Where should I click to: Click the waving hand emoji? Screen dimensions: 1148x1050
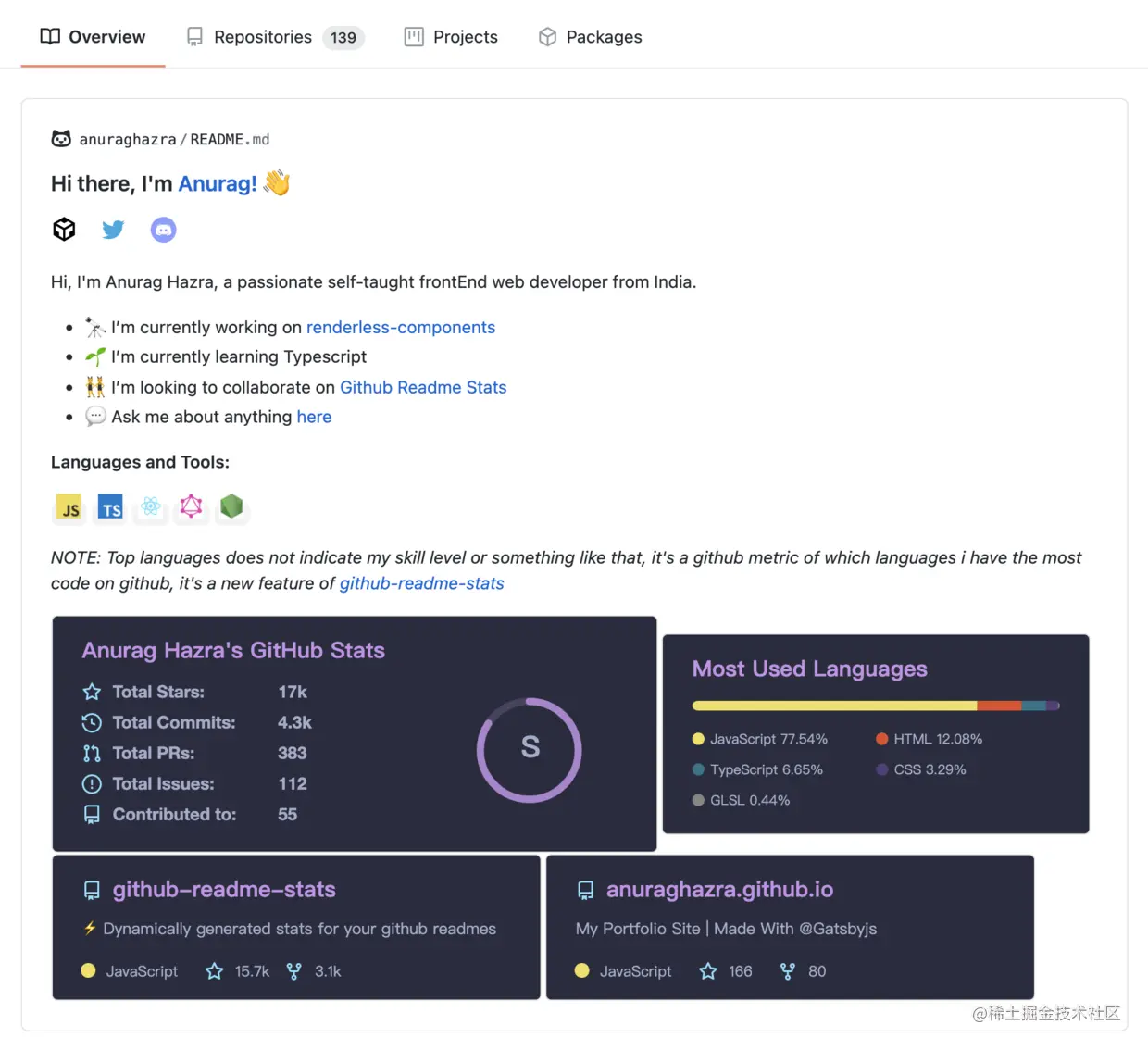(x=277, y=182)
